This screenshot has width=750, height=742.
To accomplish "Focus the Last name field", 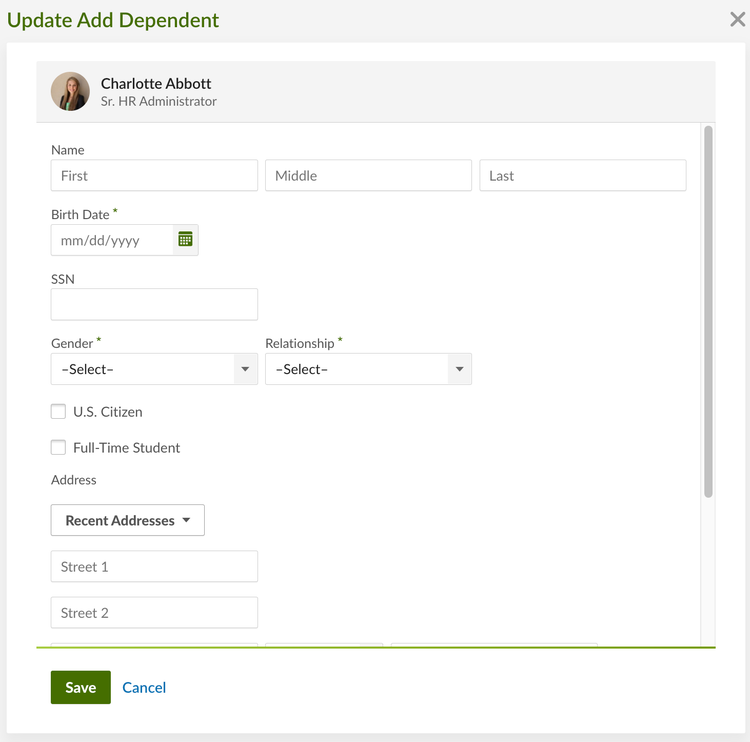I will (x=583, y=176).
